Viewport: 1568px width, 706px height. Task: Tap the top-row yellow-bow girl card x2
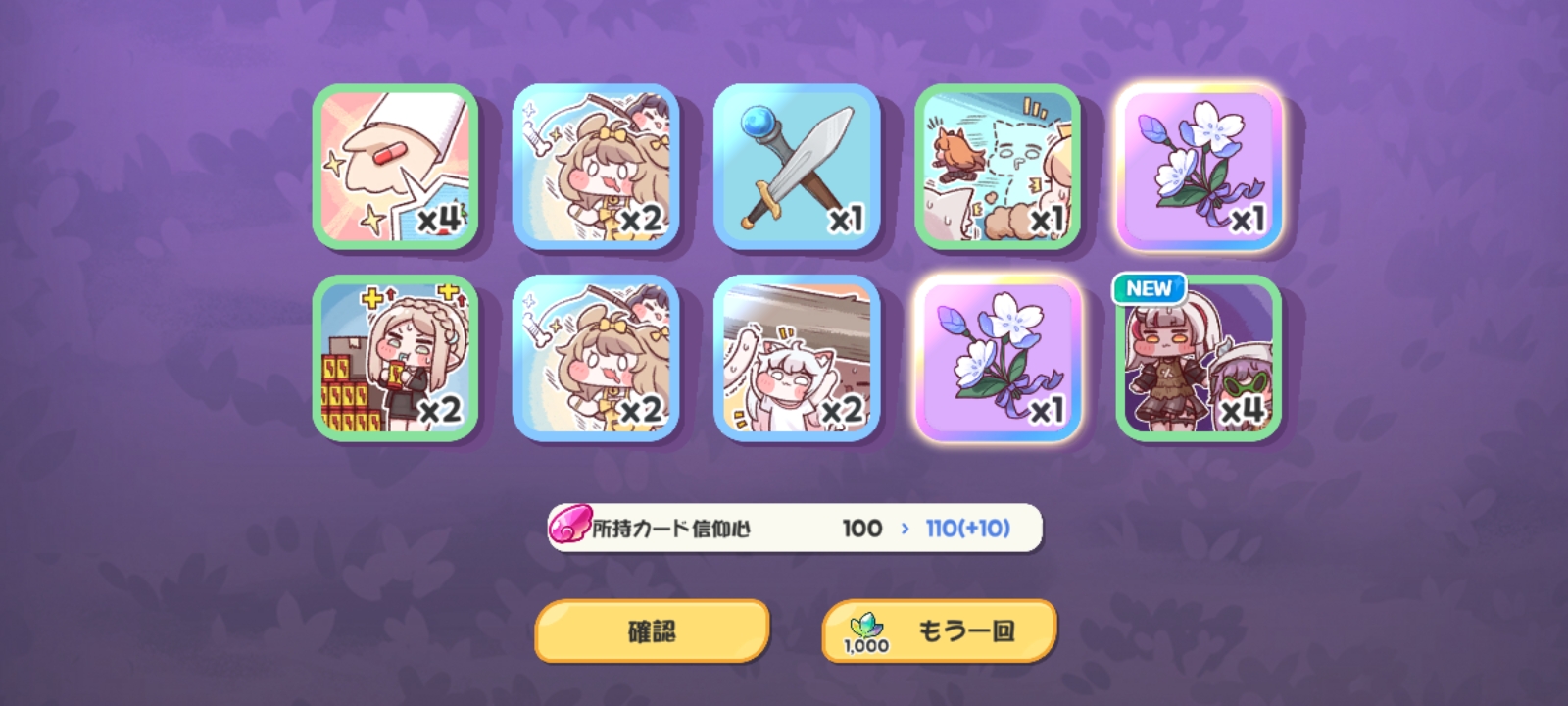pos(596,166)
